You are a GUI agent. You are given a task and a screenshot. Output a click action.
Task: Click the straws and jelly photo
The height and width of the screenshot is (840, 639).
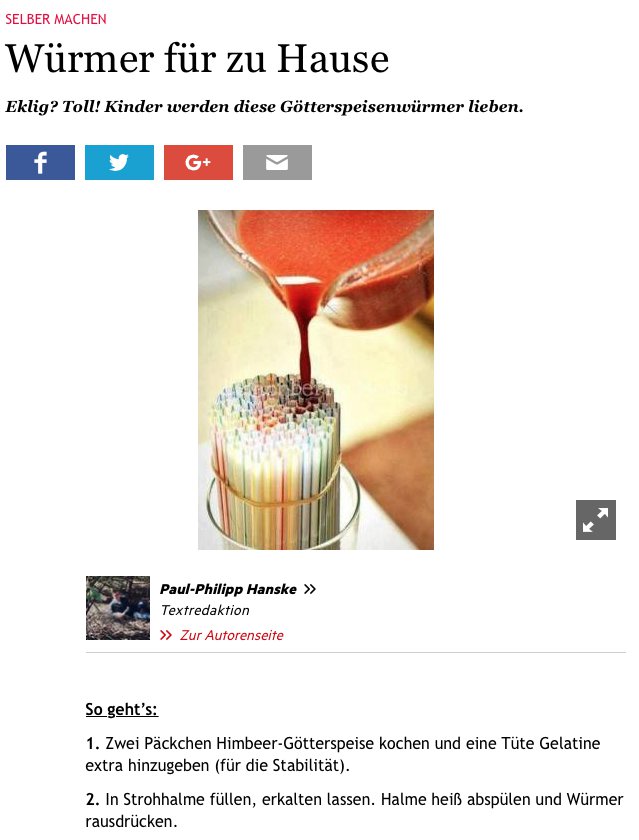pyautogui.click(x=316, y=380)
